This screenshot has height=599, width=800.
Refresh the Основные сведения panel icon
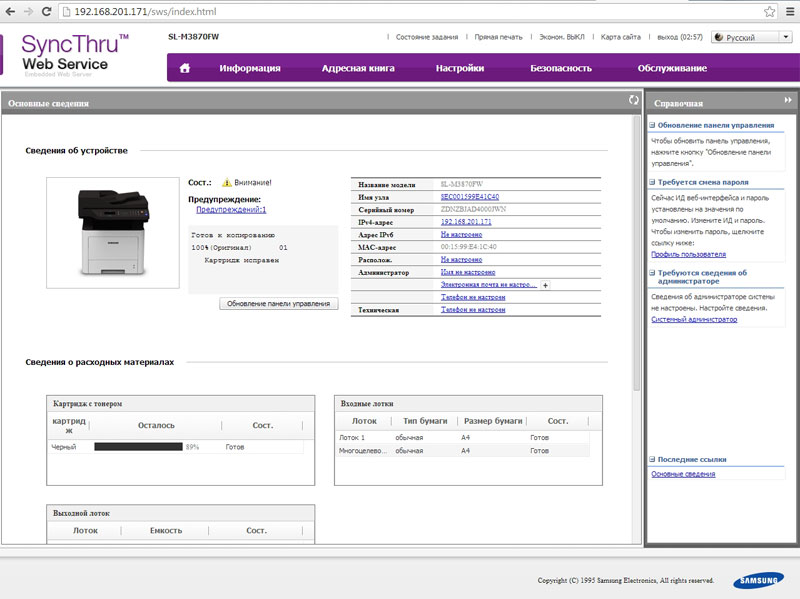tap(634, 100)
